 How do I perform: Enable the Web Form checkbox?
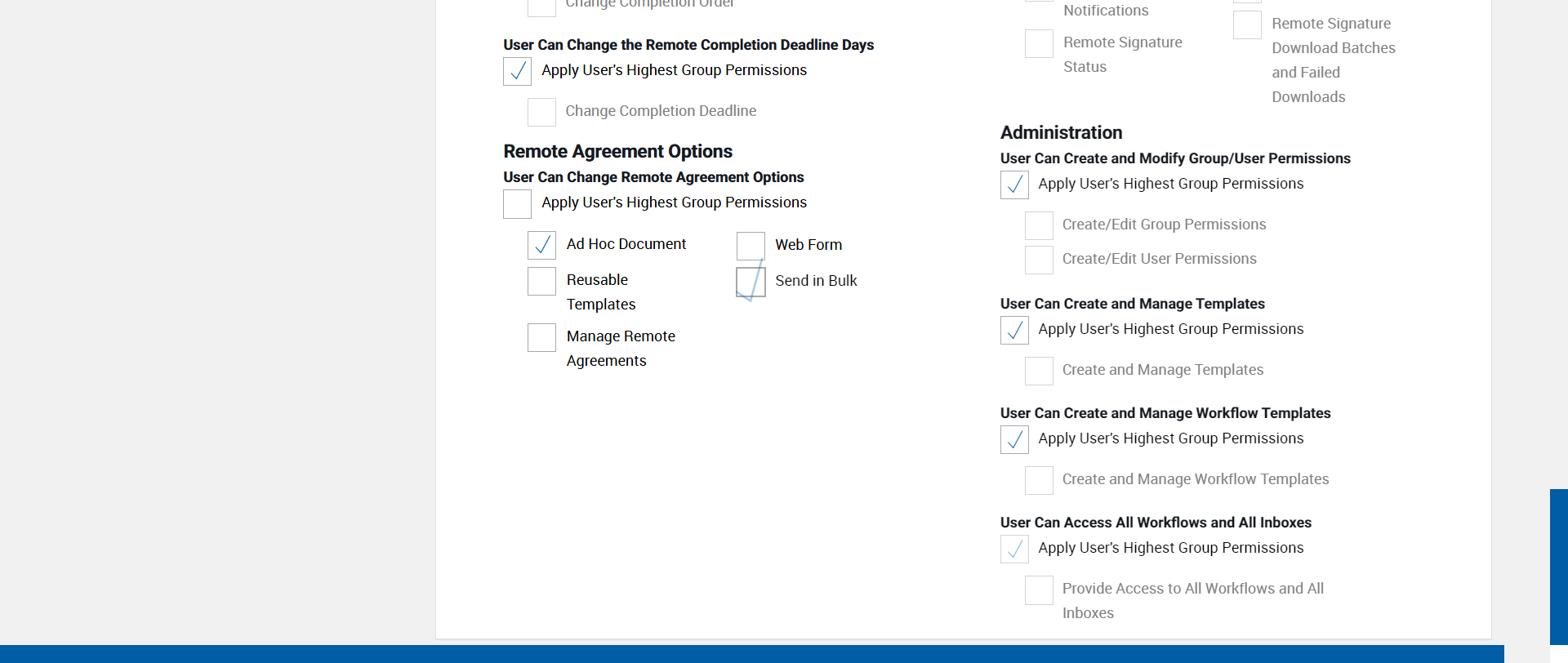click(x=751, y=246)
